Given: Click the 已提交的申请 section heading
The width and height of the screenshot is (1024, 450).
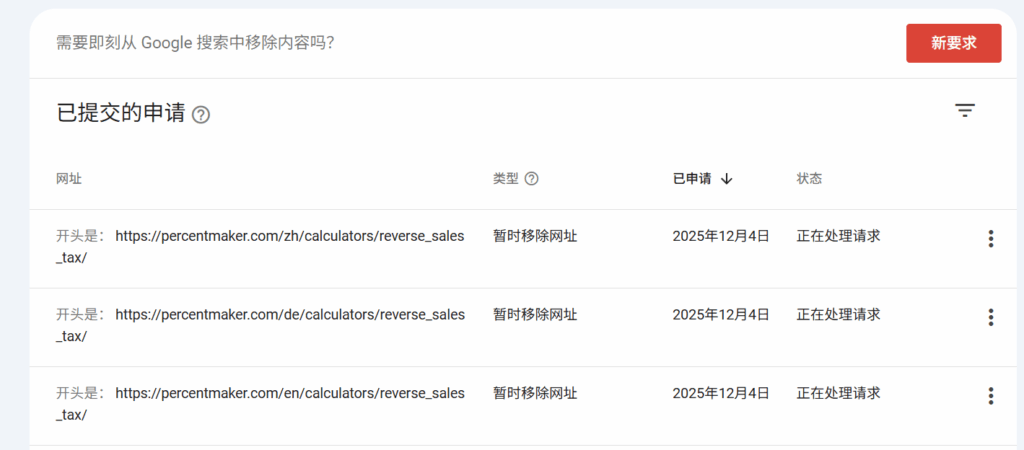Looking at the screenshot, I should (121, 114).
